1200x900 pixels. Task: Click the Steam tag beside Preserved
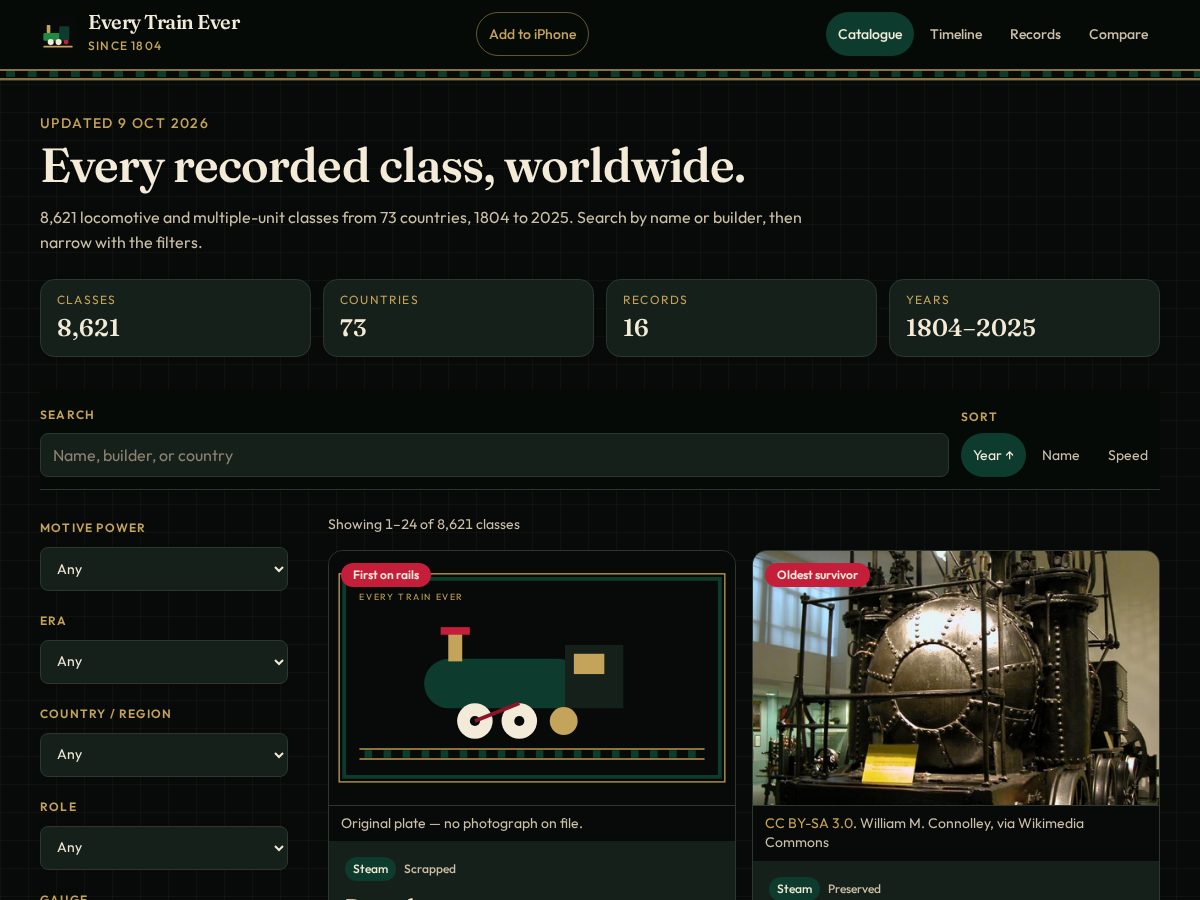794,889
